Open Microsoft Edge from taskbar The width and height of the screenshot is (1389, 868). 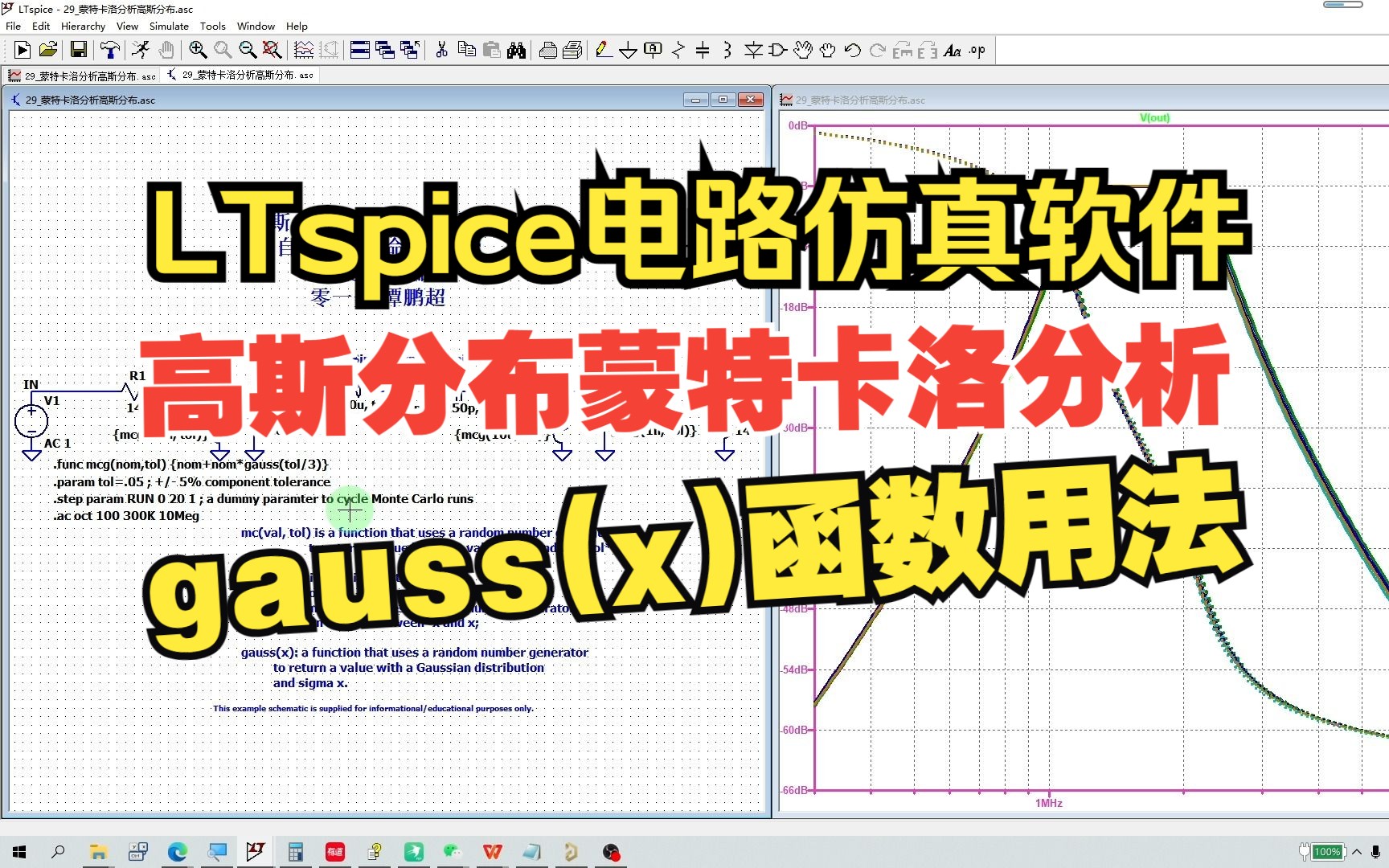tap(177, 852)
